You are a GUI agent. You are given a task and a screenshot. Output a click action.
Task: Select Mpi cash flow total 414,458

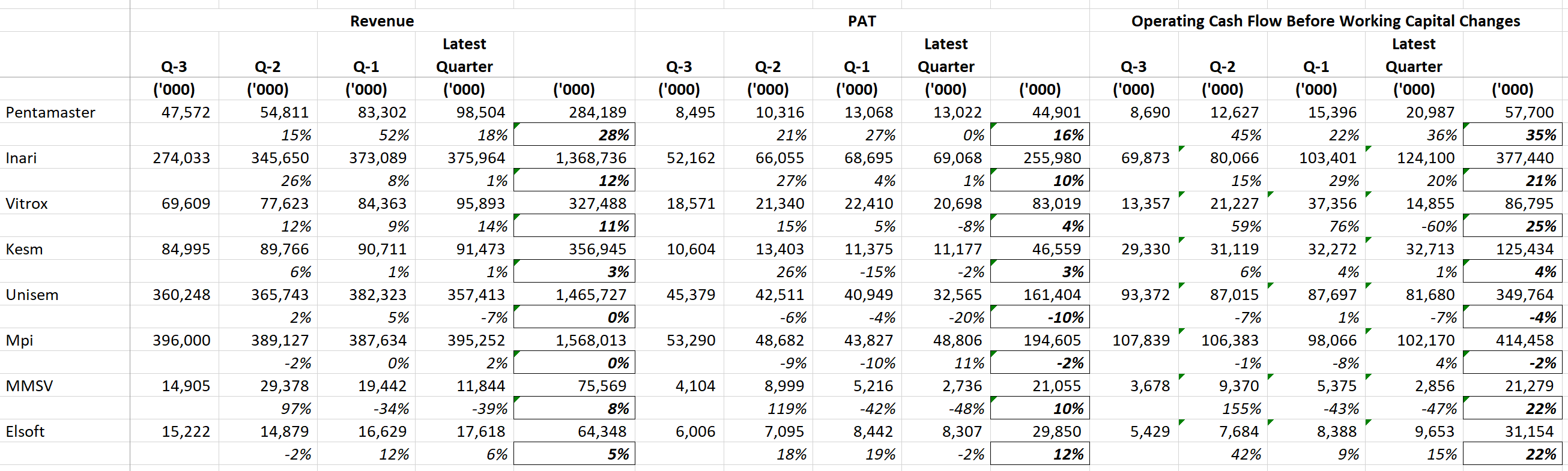(1525, 341)
